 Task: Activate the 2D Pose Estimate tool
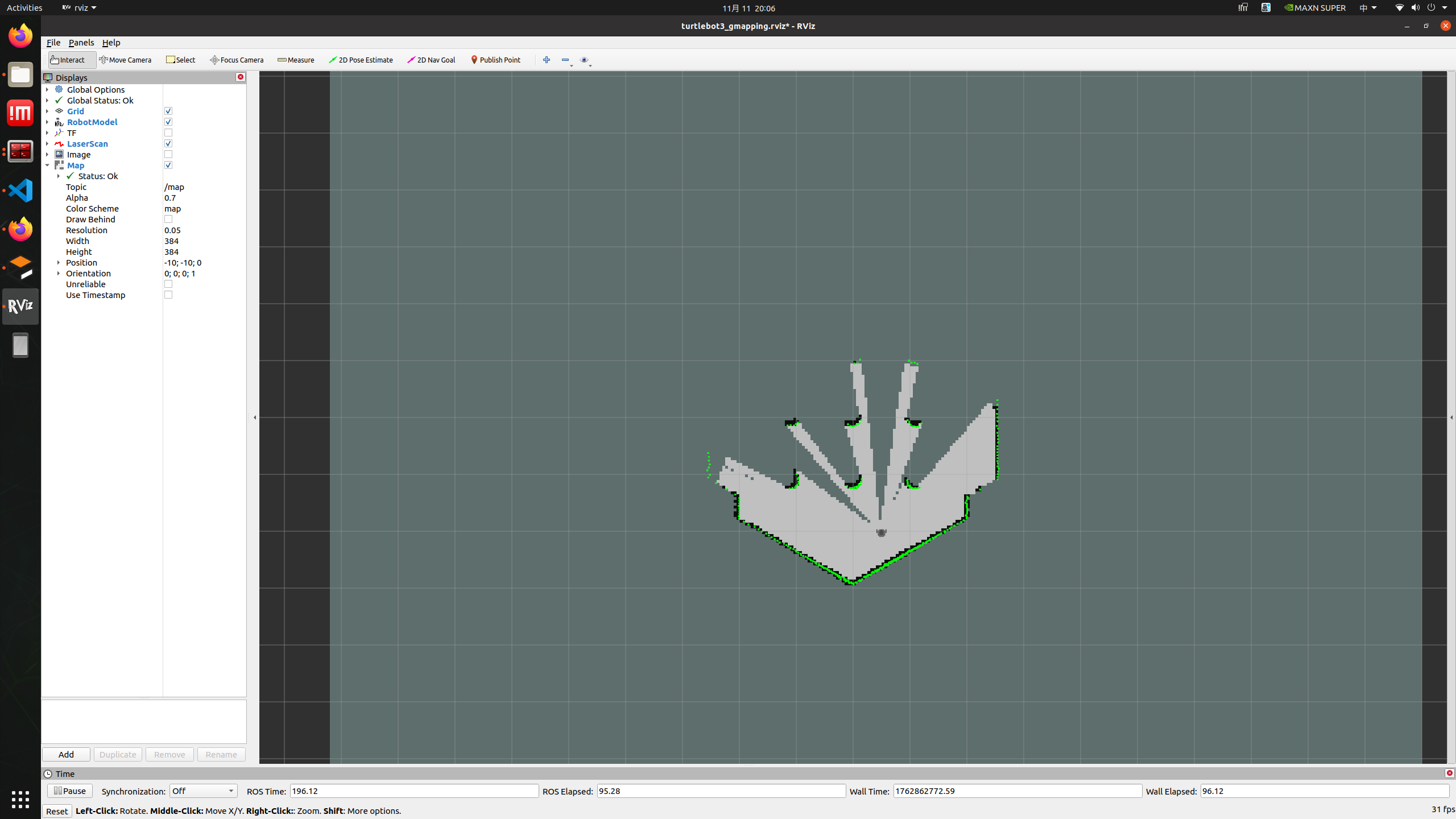(x=361, y=60)
